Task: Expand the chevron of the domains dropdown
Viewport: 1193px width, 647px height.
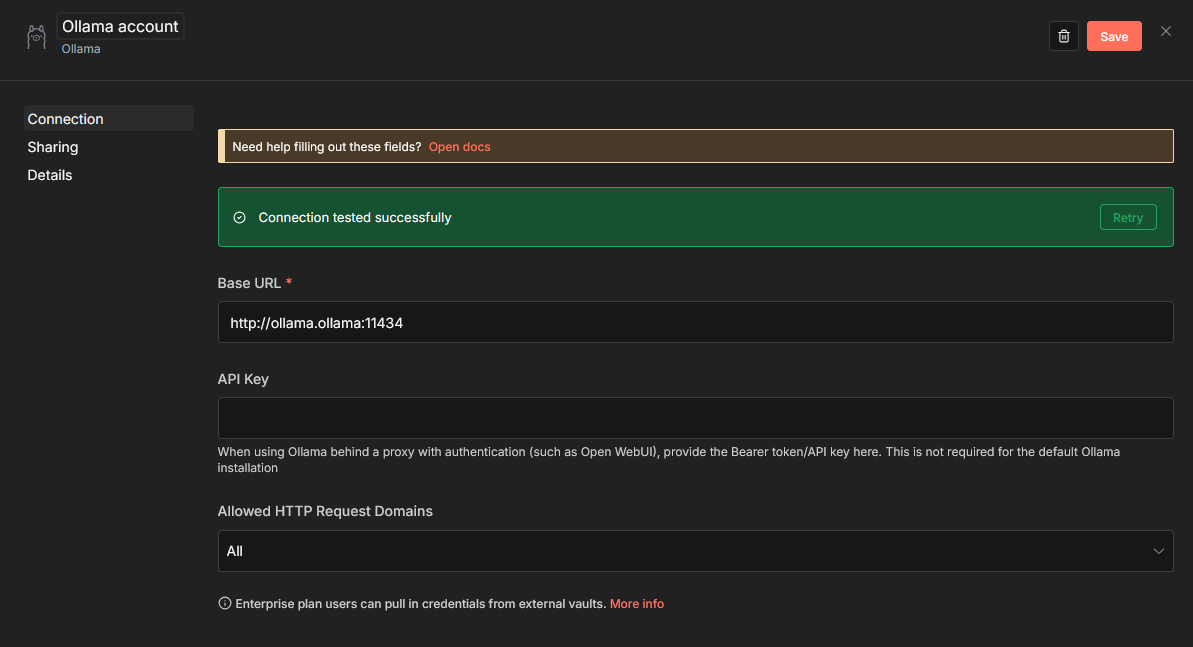Action: coord(1159,551)
